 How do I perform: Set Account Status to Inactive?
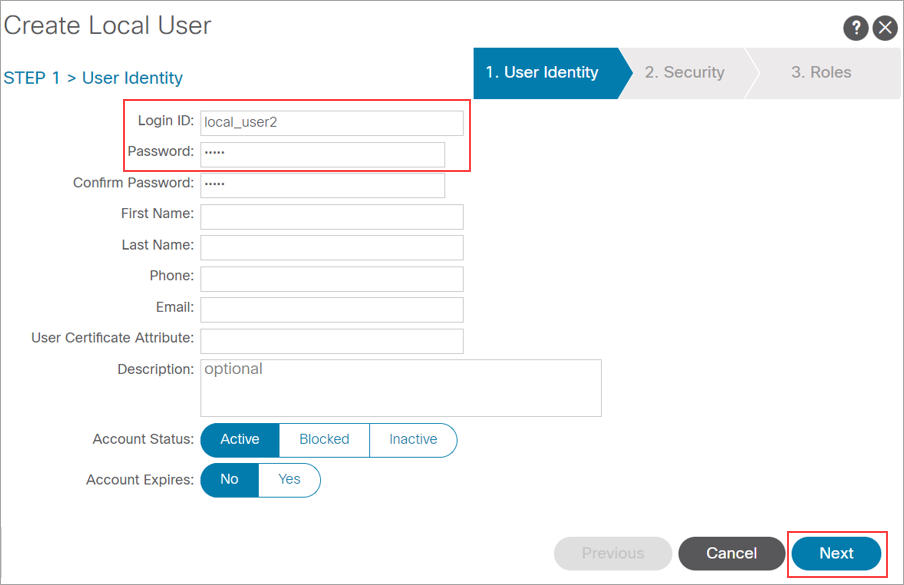tap(413, 440)
